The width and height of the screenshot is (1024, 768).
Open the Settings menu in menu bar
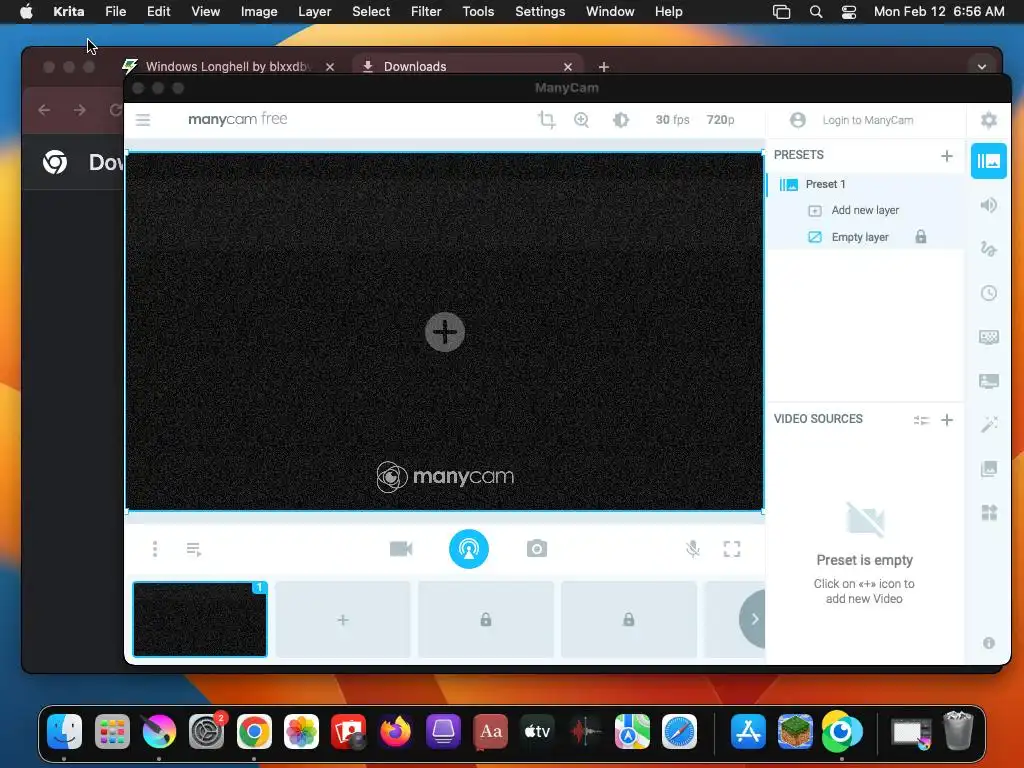(540, 12)
